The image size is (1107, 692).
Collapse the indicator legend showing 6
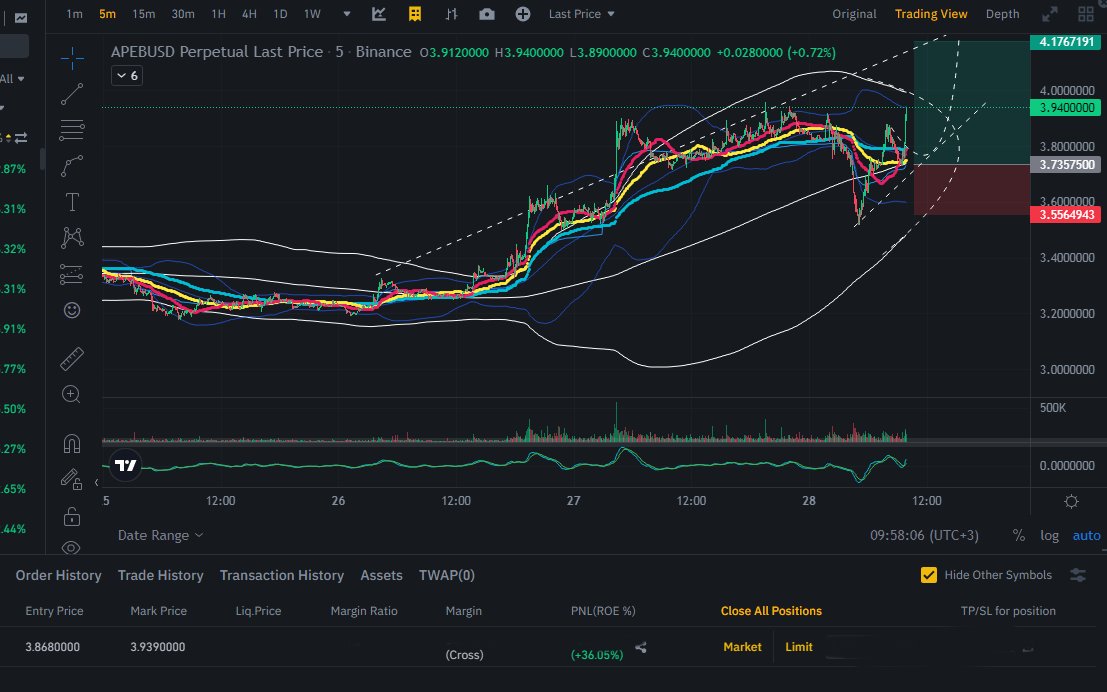click(x=127, y=76)
